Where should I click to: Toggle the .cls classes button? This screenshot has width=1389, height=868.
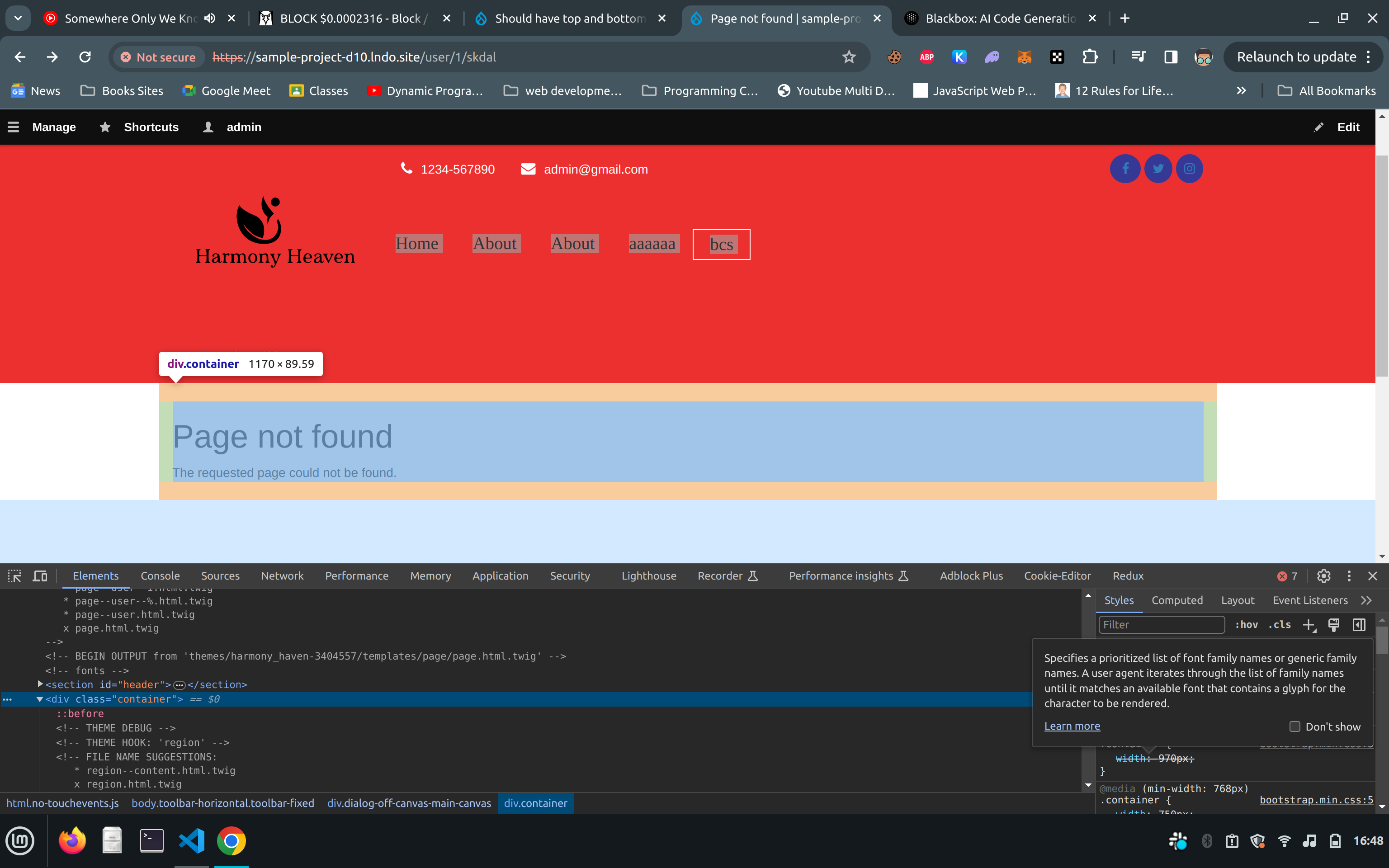coord(1280,625)
